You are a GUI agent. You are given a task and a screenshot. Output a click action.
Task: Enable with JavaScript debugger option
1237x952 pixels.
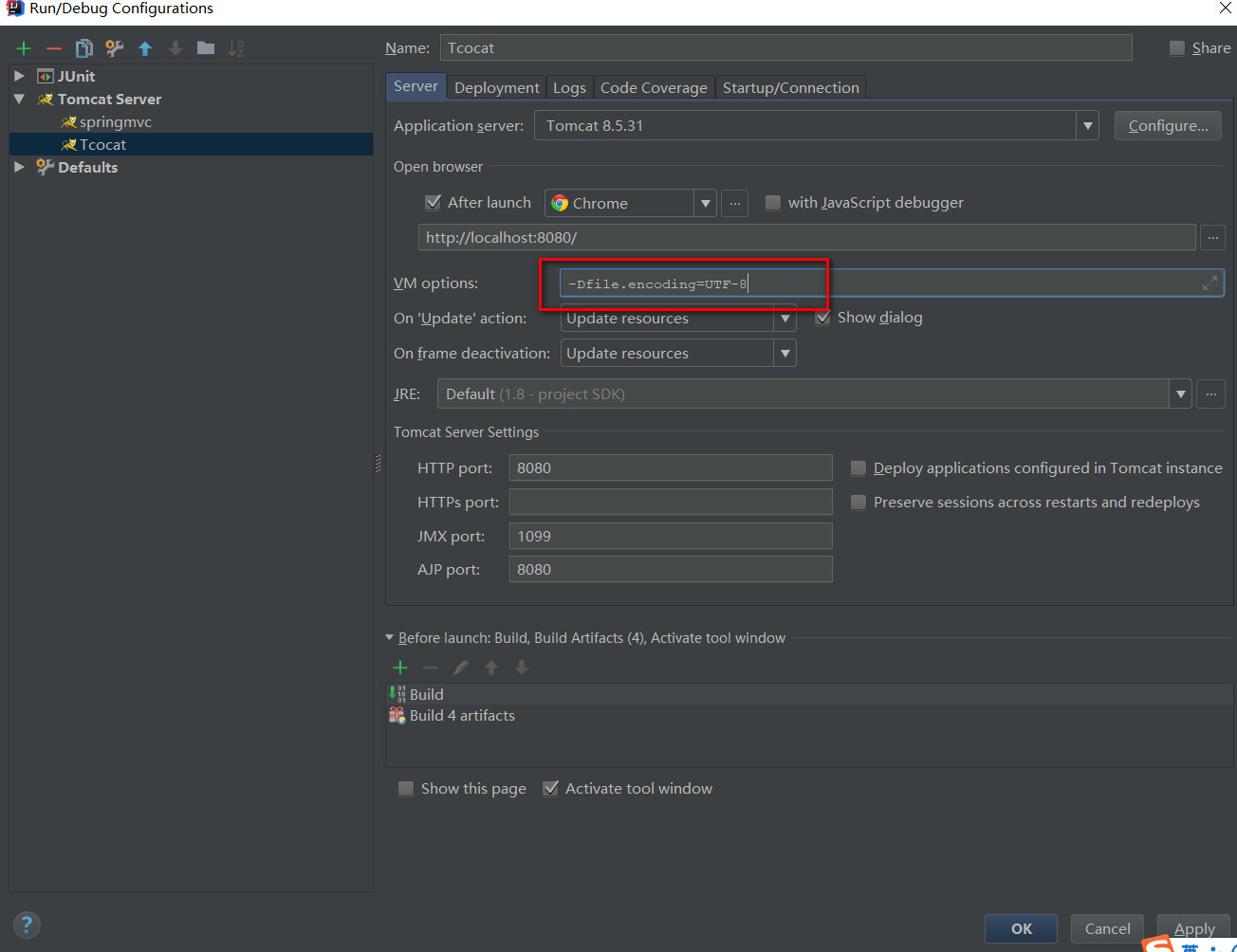pyautogui.click(x=773, y=202)
